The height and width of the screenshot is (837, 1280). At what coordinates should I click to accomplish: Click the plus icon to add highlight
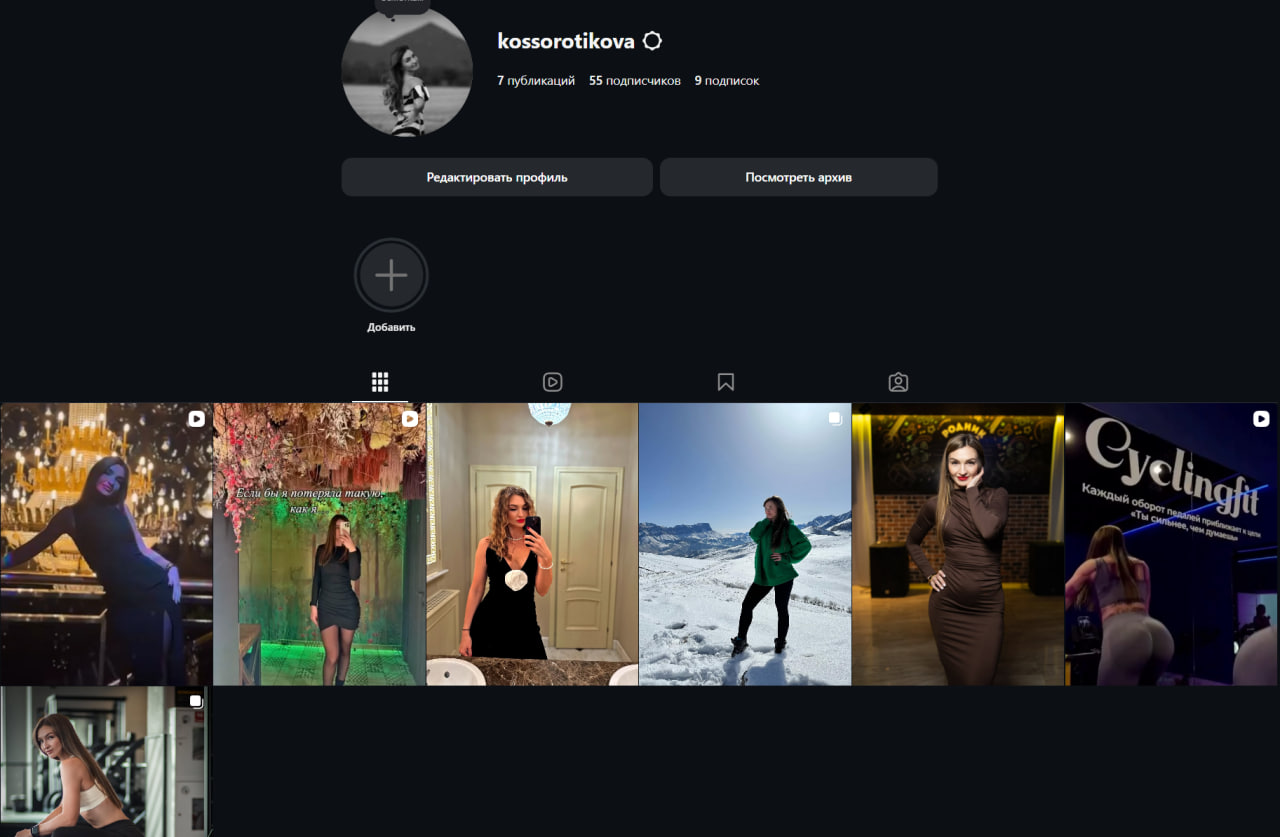[x=391, y=276]
